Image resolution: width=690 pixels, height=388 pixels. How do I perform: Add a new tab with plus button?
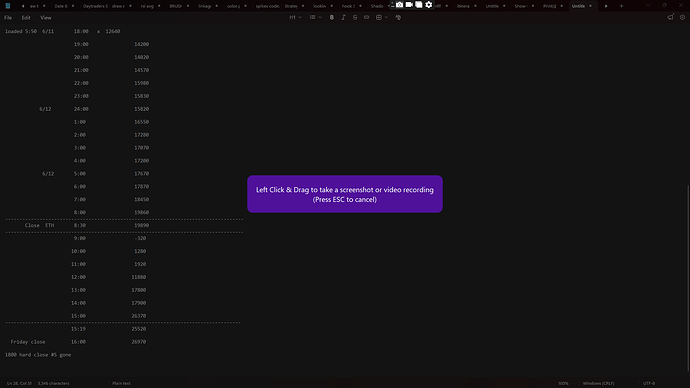(621, 6)
